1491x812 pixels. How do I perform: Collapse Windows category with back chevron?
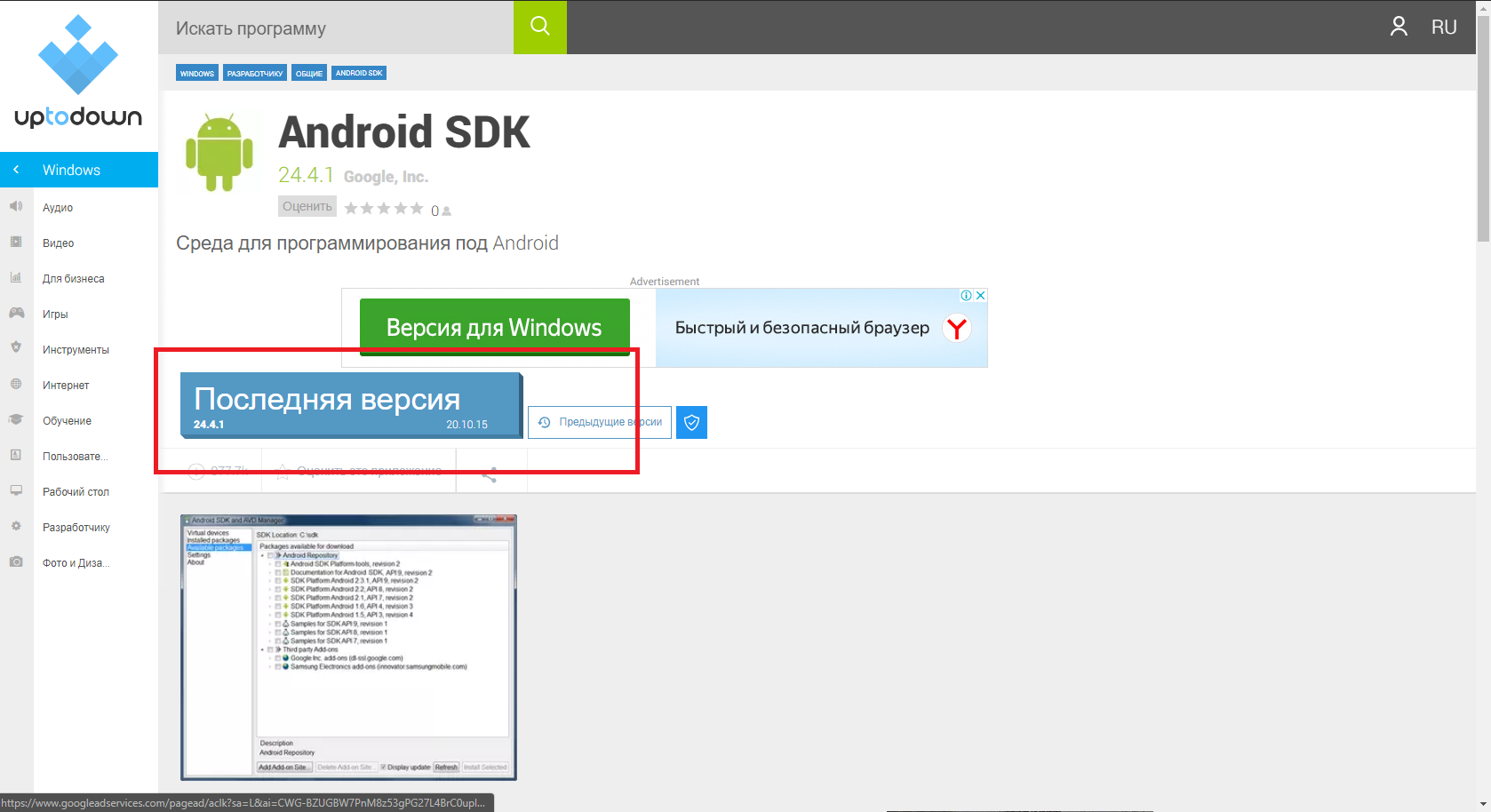[x=16, y=170]
